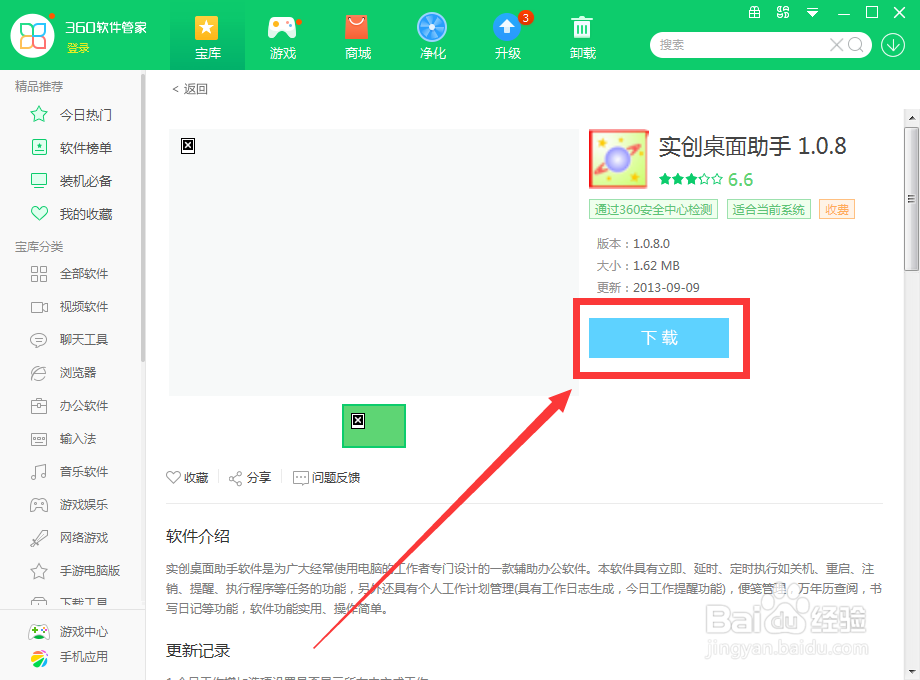Select 装机必备 in sidebar
920x680 pixels.
(71, 181)
